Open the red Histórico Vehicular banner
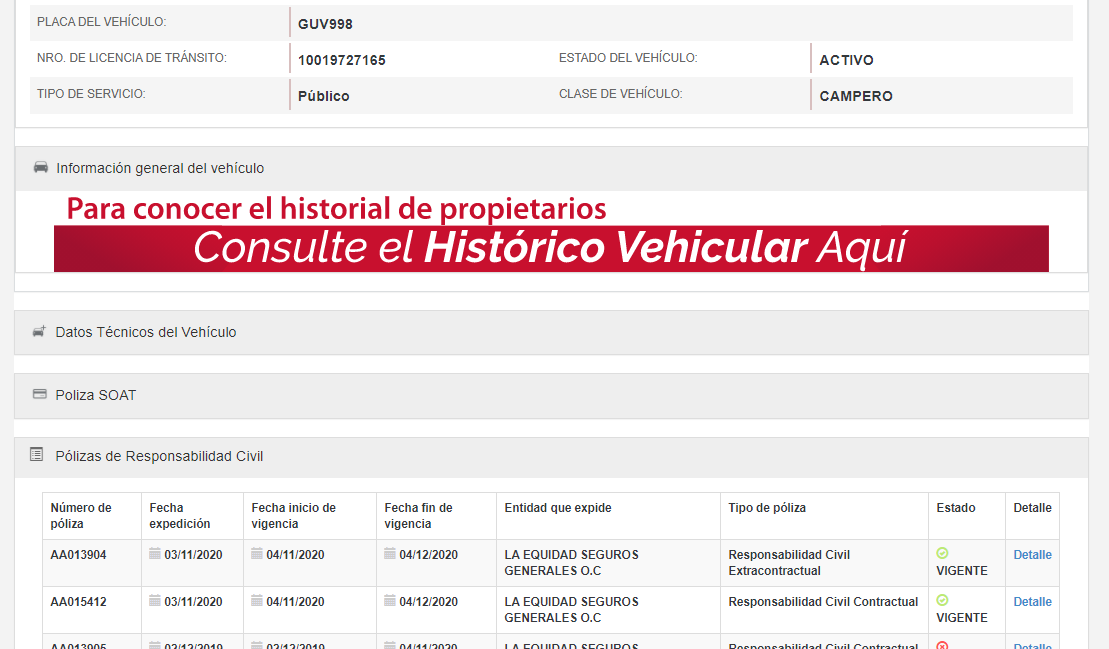This screenshot has height=649, width=1109. (x=551, y=248)
